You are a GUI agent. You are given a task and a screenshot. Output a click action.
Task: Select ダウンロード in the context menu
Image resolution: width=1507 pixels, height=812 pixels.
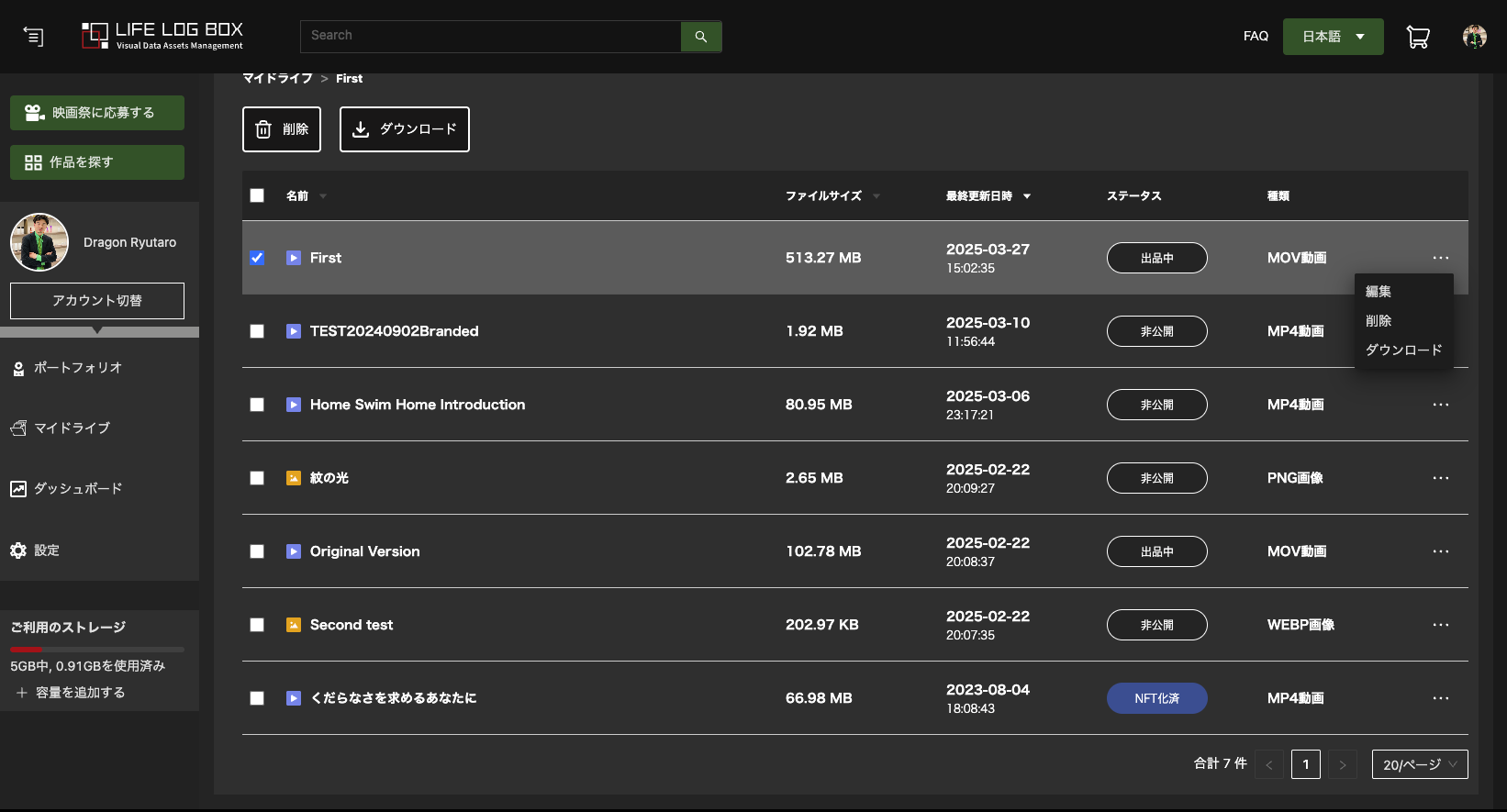pos(1403,350)
